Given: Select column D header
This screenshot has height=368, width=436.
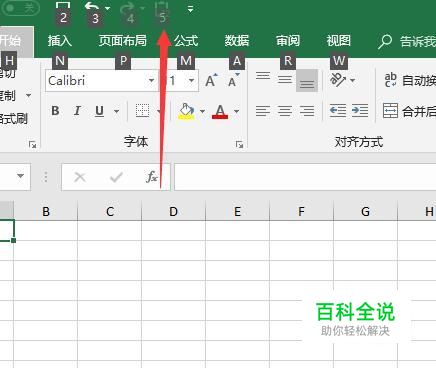Looking at the screenshot, I should click(x=173, y=211).
